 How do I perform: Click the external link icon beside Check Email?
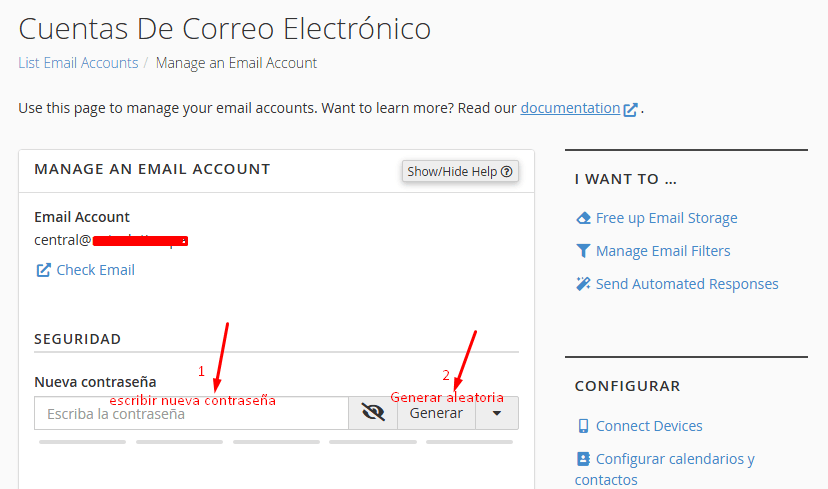click(43, 270)
